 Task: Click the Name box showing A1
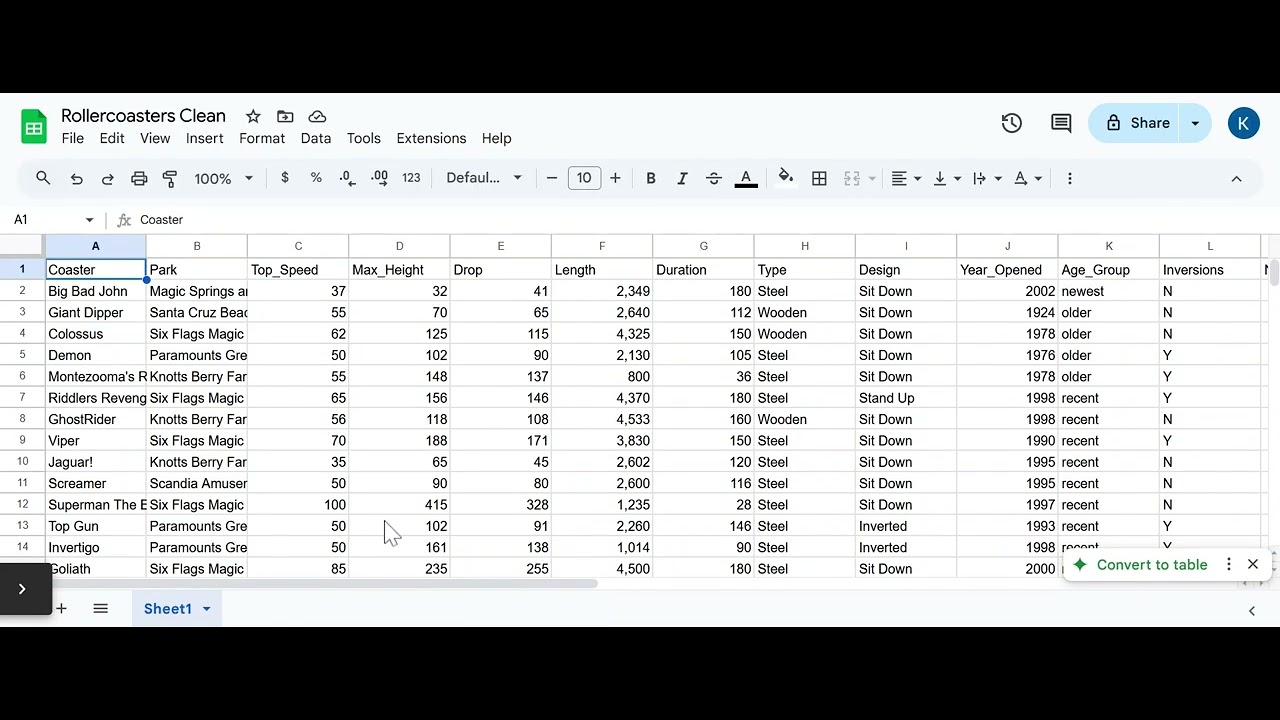(52, 220)
